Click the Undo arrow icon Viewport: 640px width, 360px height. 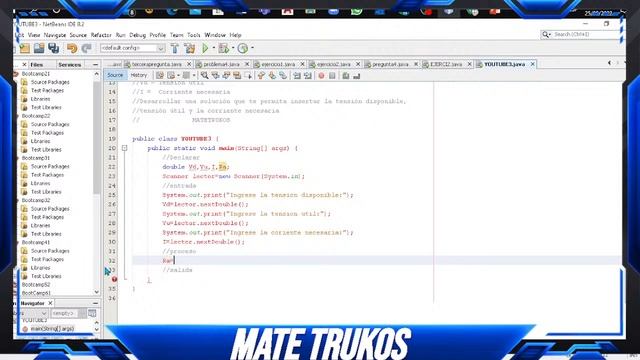(x=72, y=48)
